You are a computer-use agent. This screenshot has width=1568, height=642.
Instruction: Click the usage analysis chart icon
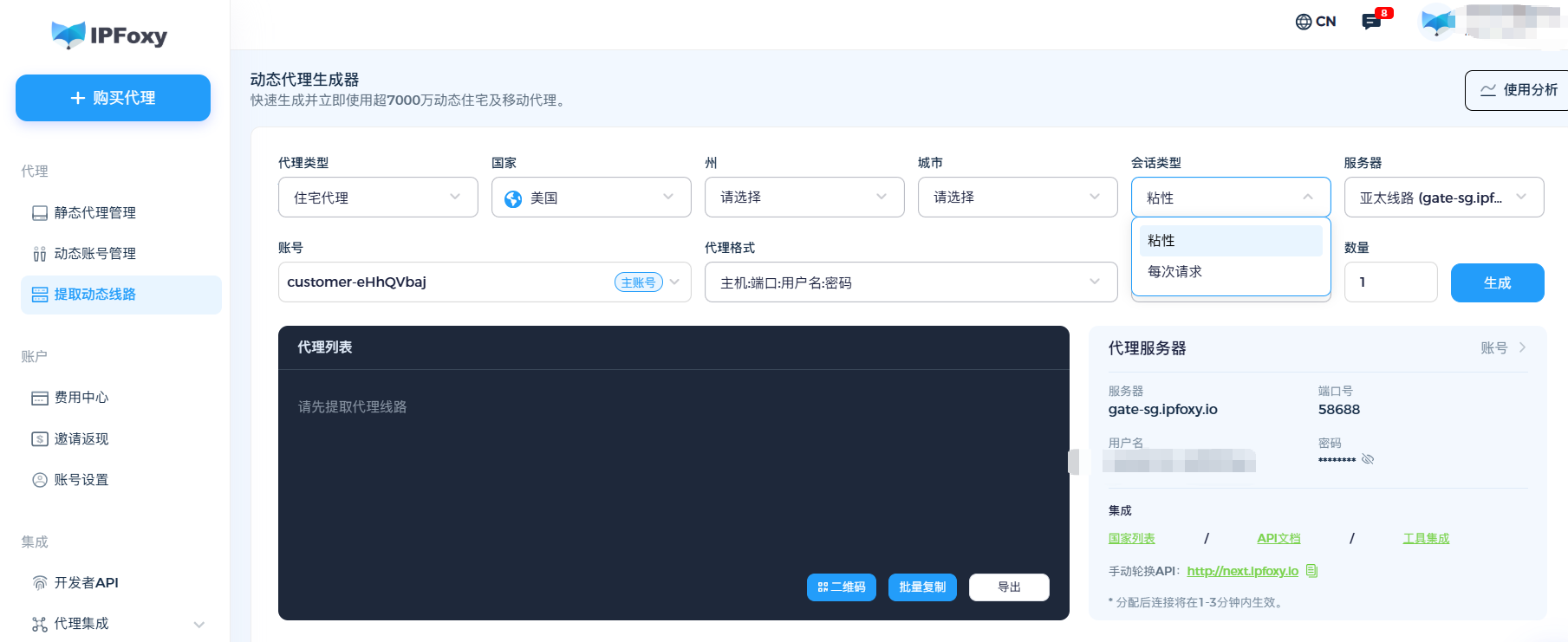click(1488, 90)
